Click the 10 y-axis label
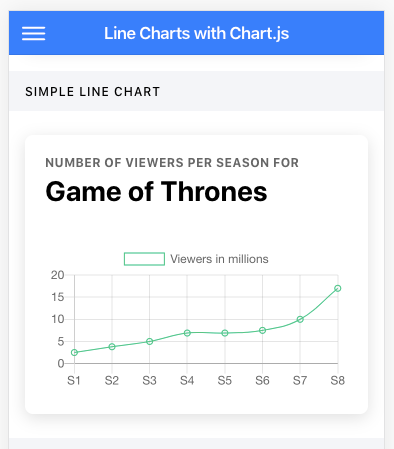This screenshot has width=394, height=449. [x=57, y=319]
